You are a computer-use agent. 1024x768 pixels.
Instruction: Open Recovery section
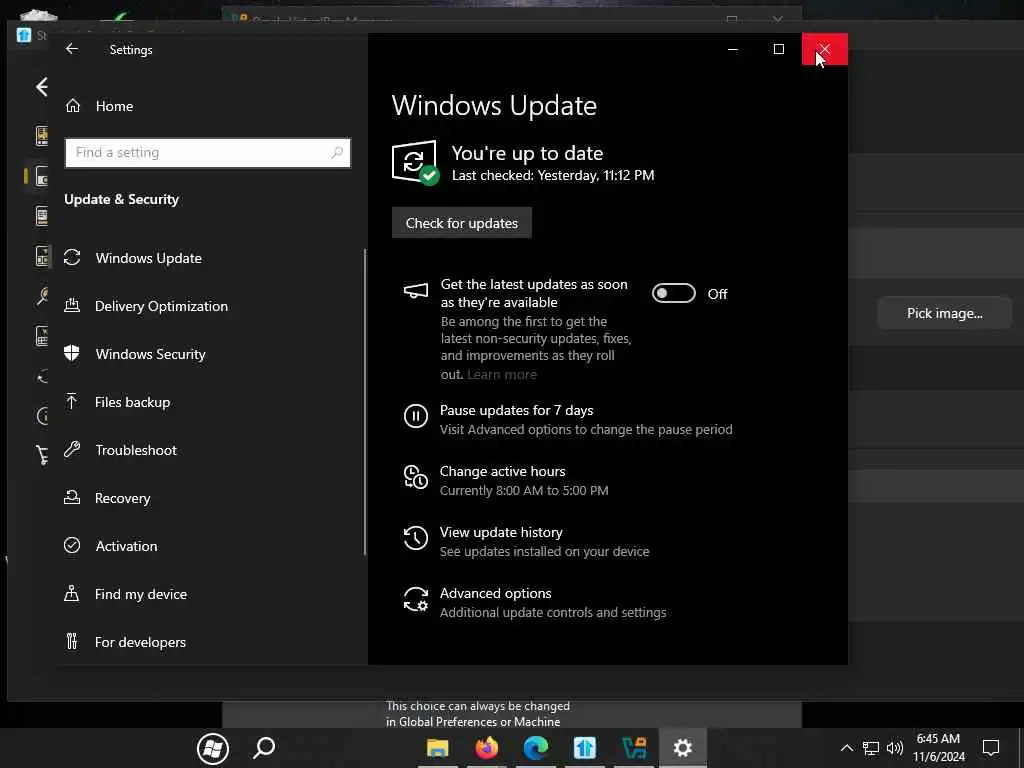coord(122,498)
